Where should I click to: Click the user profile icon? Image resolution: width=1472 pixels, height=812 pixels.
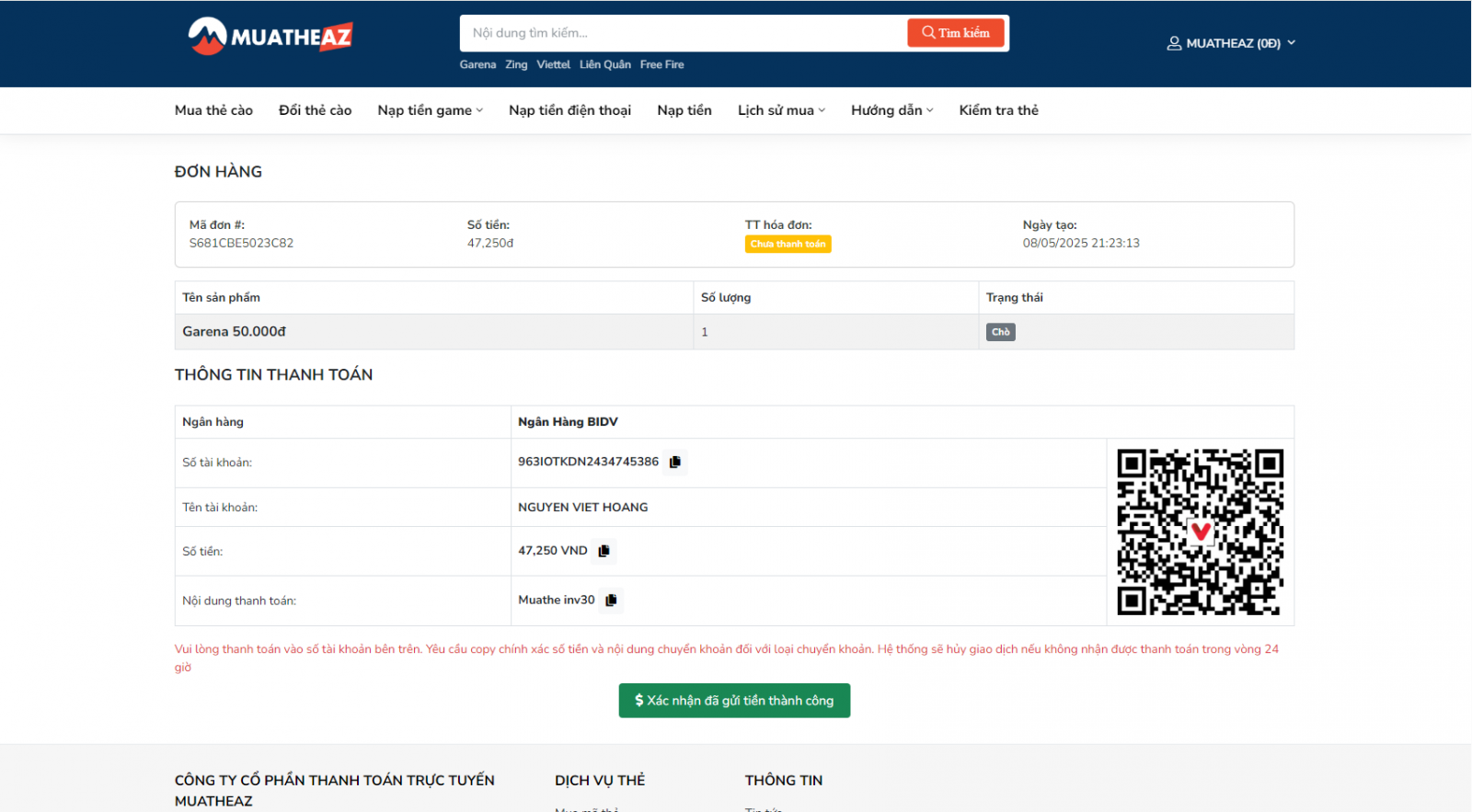click(1174, 43)
